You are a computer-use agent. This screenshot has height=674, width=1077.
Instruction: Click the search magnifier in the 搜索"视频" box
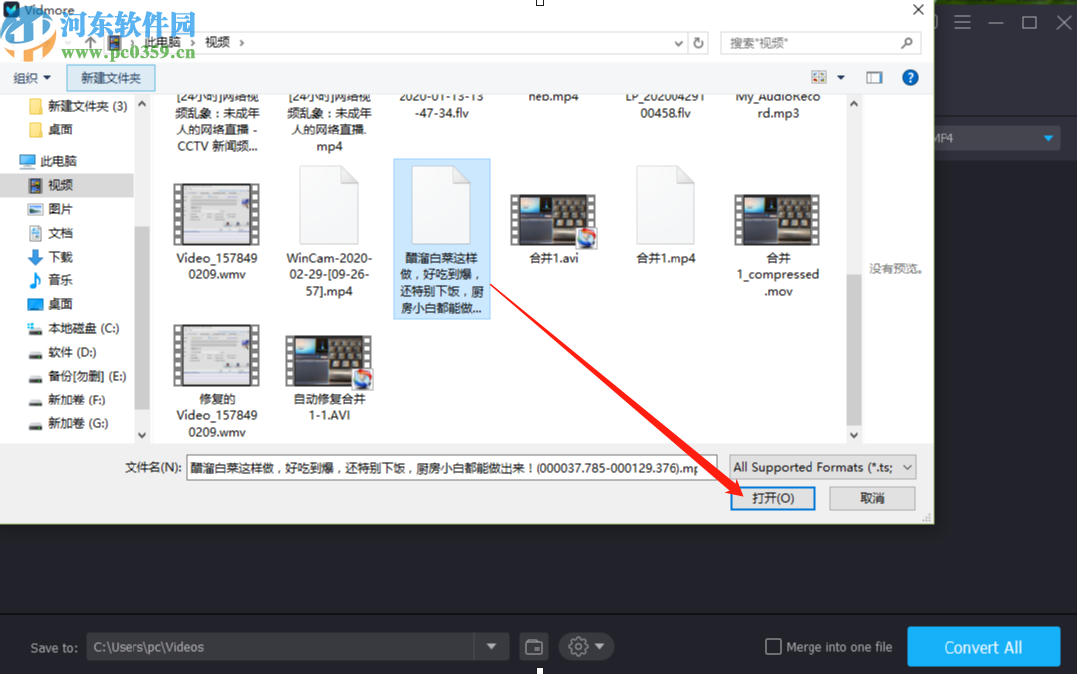pyautogui.click(x=906, y=43)
